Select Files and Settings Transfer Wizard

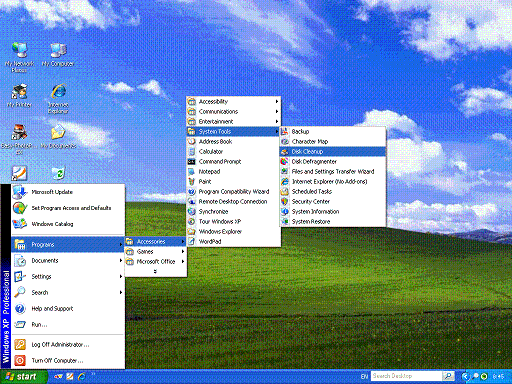[333, 171]
